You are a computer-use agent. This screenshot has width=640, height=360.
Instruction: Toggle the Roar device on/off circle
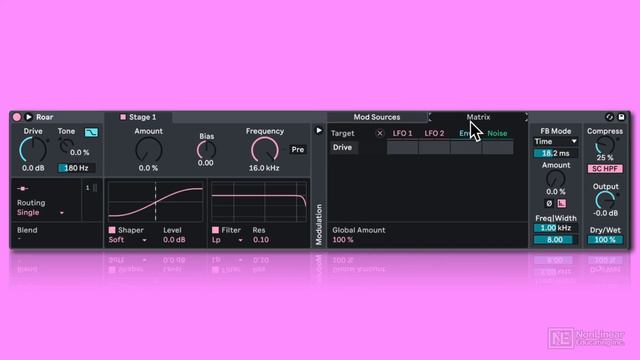(17, 117)
